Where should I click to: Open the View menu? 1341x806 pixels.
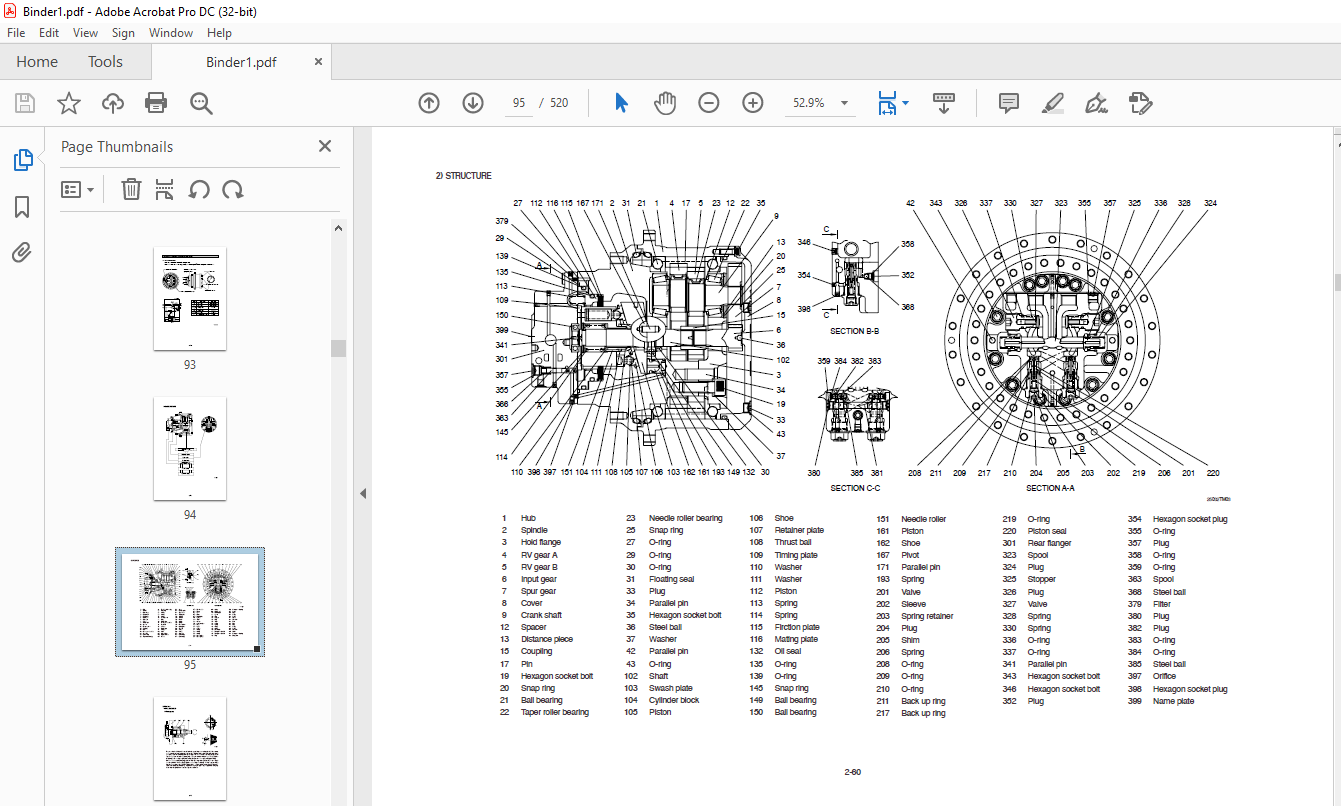[86, 33]
